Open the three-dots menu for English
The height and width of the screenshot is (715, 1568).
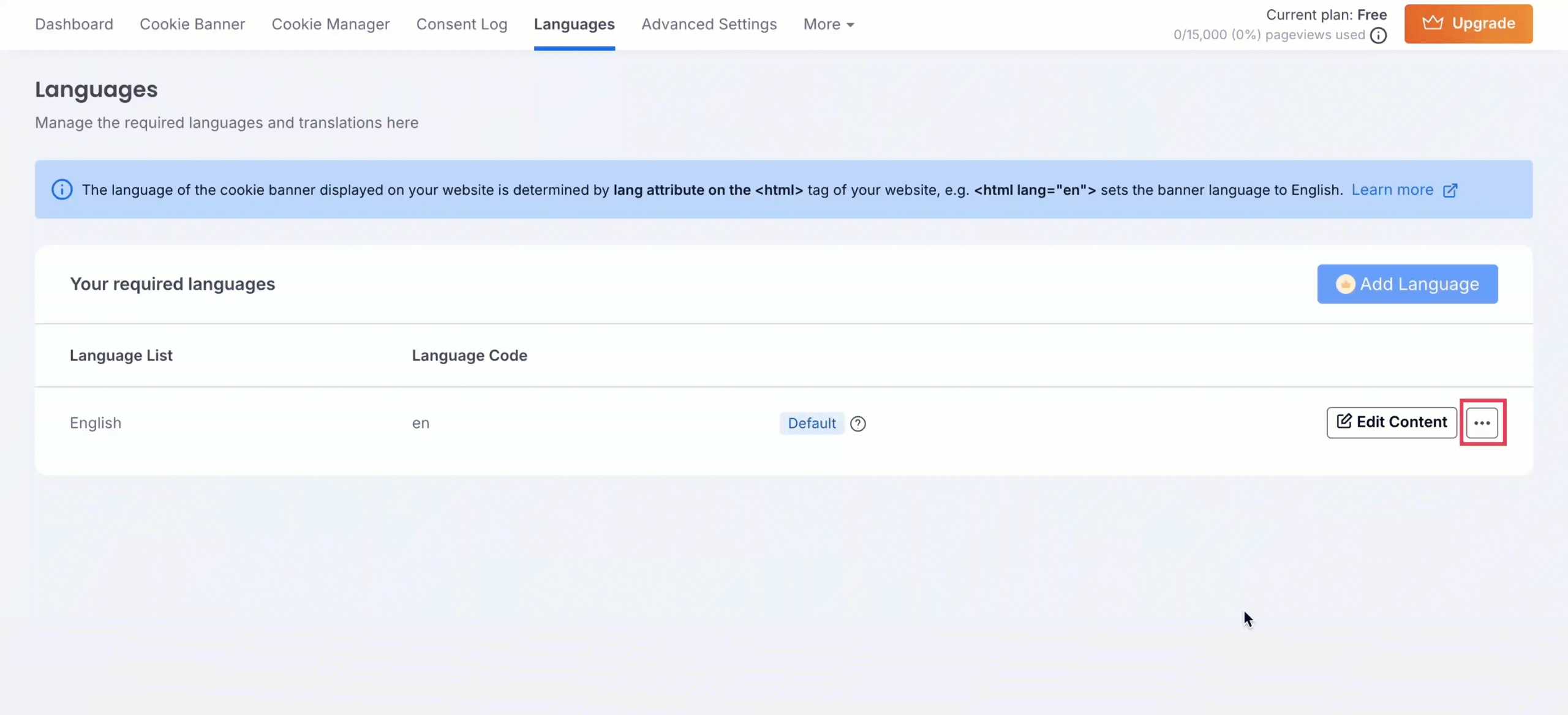[x=1482, y=422]
